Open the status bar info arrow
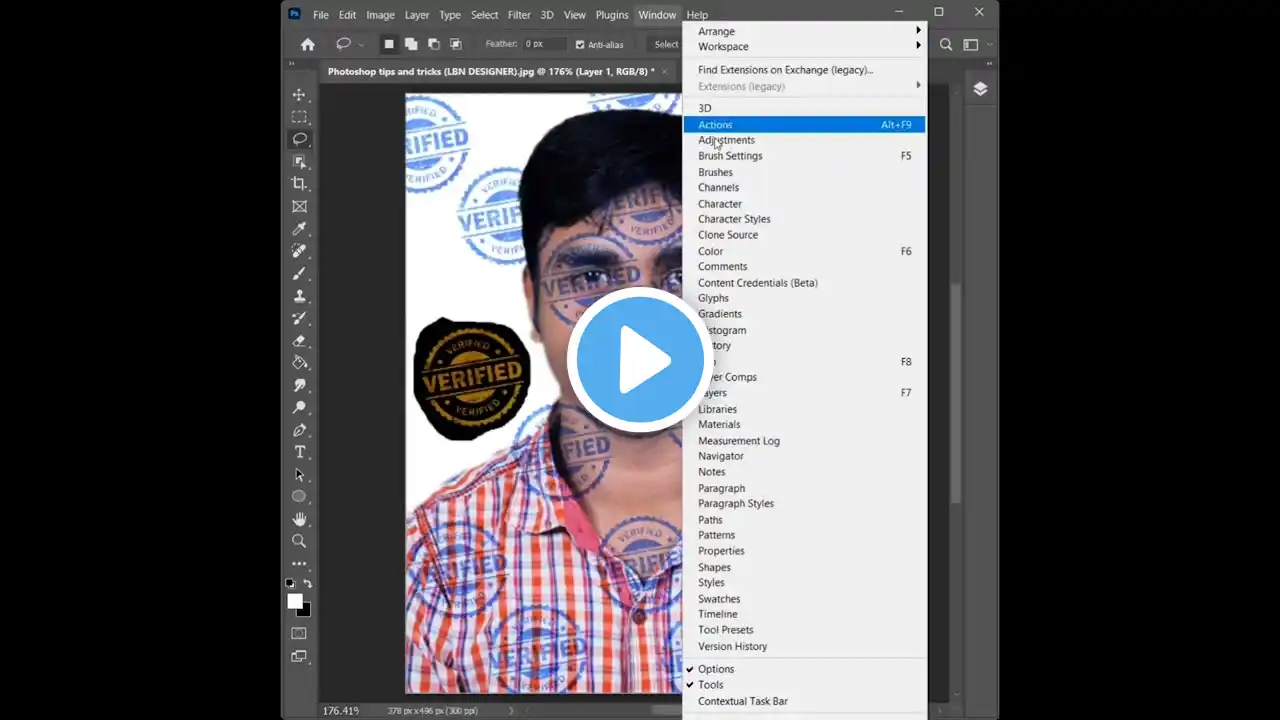This screenshot has height=720, width=1280. point(511,711)
